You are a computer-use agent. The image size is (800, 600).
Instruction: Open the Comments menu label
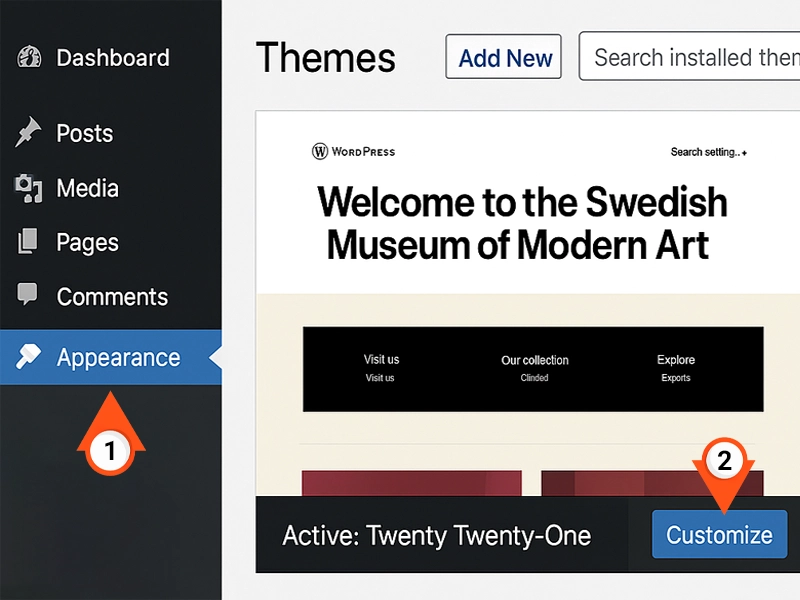tap(112, 297)
